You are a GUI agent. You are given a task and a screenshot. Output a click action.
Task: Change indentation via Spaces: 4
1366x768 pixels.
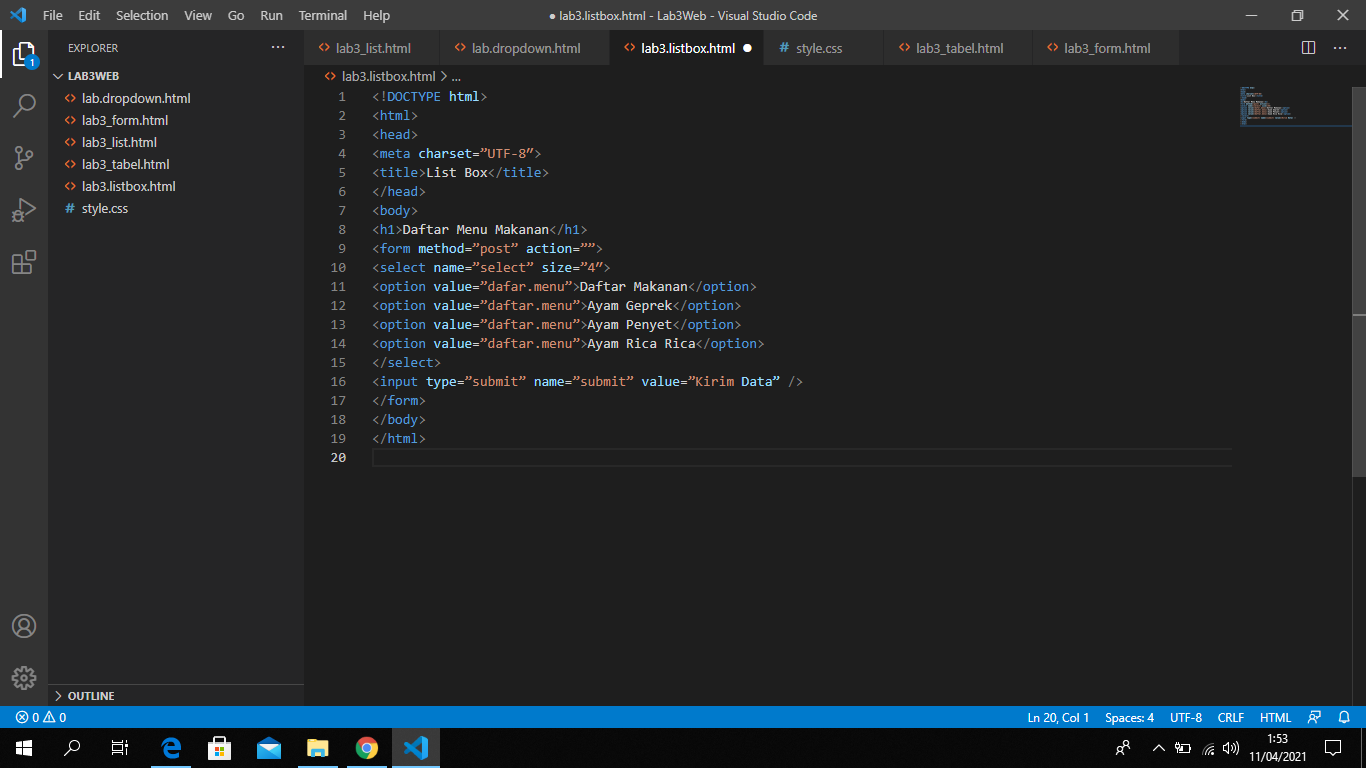1129,717
